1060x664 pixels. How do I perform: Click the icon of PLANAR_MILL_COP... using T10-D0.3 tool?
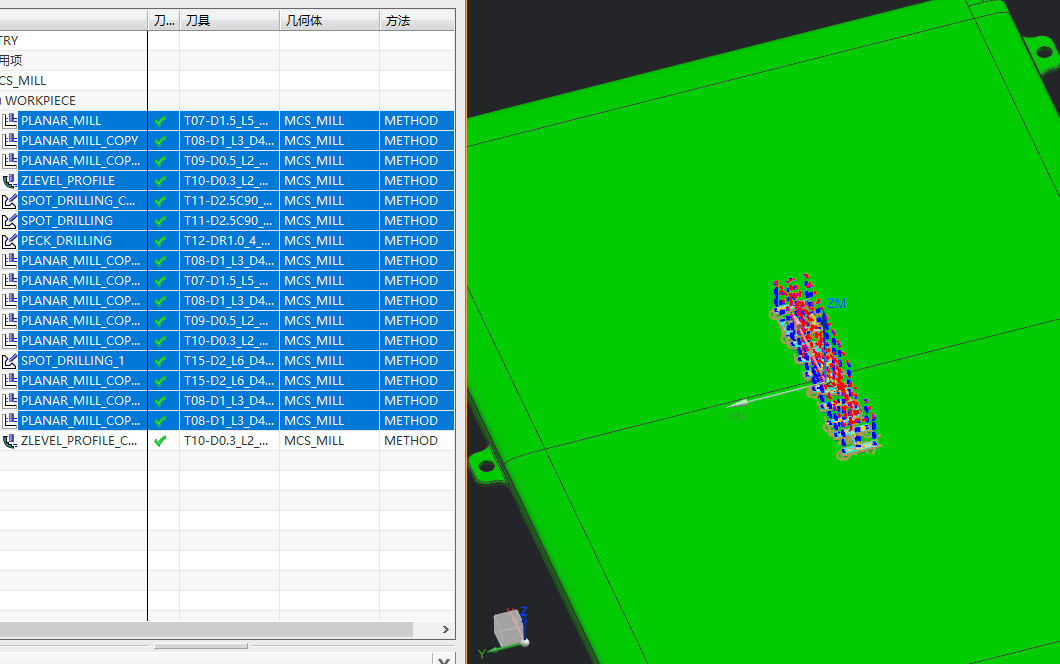point(9,341)
